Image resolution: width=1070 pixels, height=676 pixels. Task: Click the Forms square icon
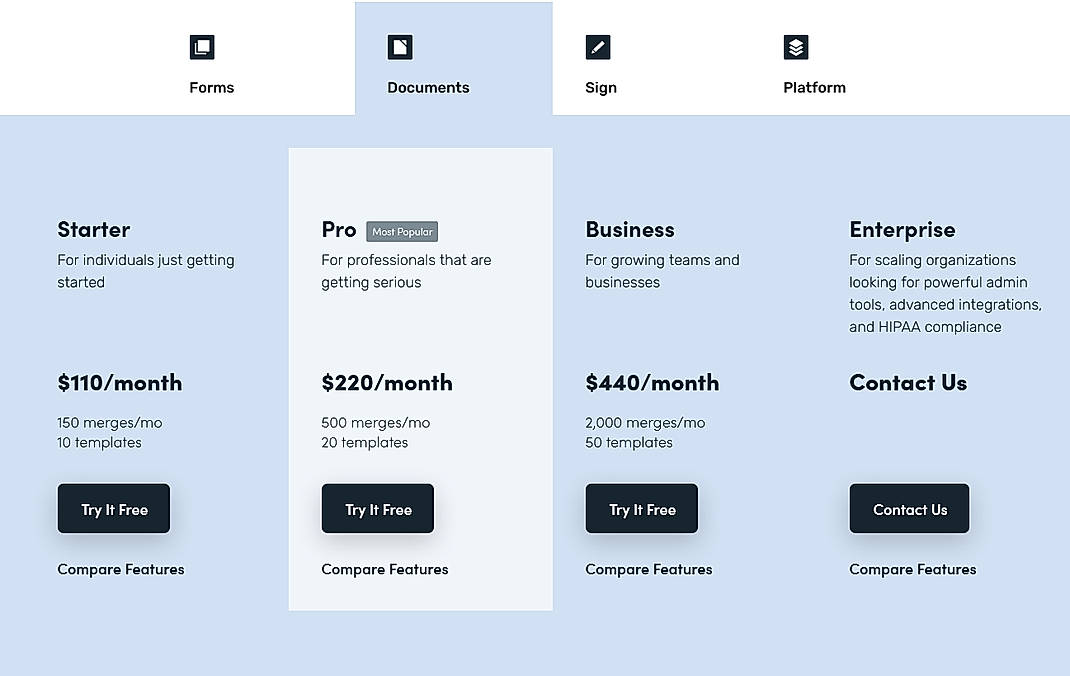click(201, 46)
